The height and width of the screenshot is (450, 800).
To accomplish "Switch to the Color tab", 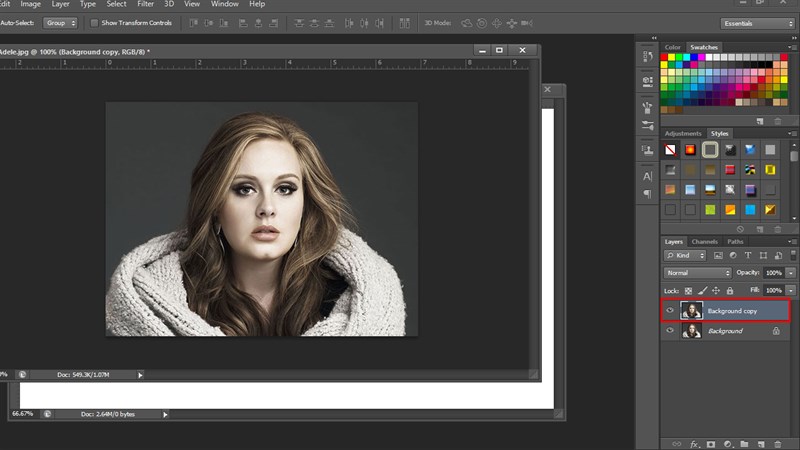I will point(672,47).
